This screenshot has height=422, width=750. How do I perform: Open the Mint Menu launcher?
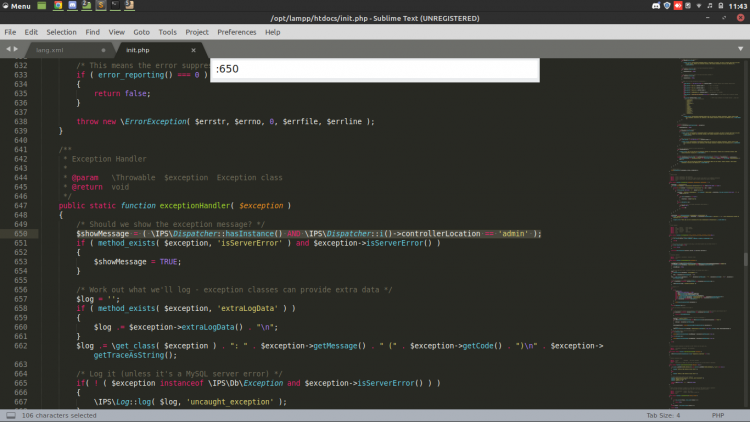pos(17,6)
